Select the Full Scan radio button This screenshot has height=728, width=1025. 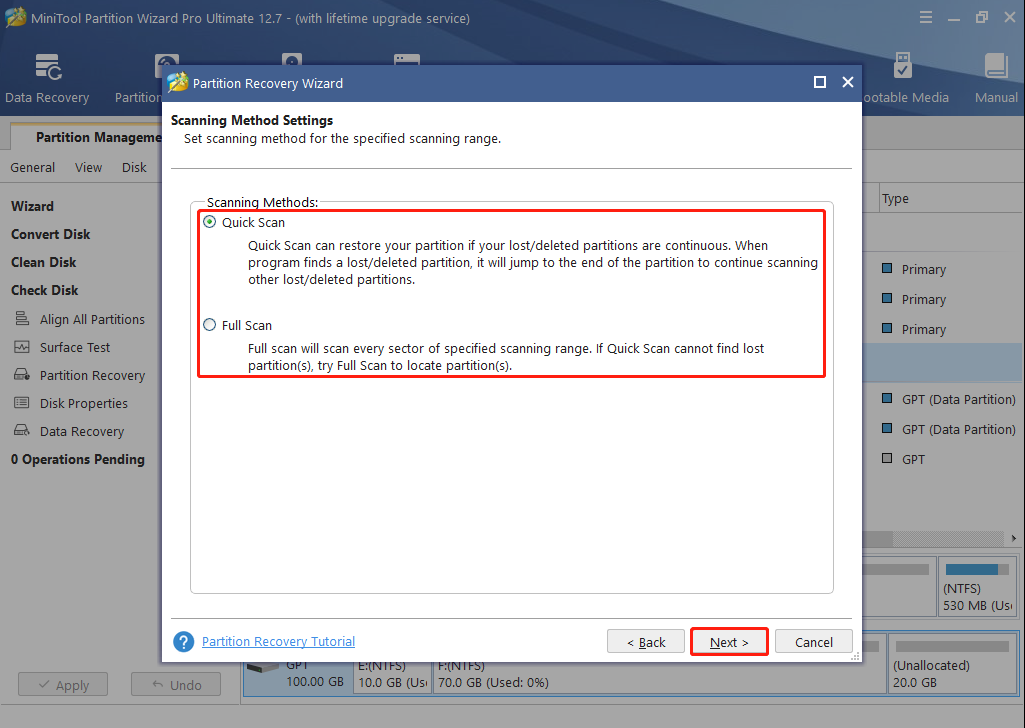(x=209, y=325)
